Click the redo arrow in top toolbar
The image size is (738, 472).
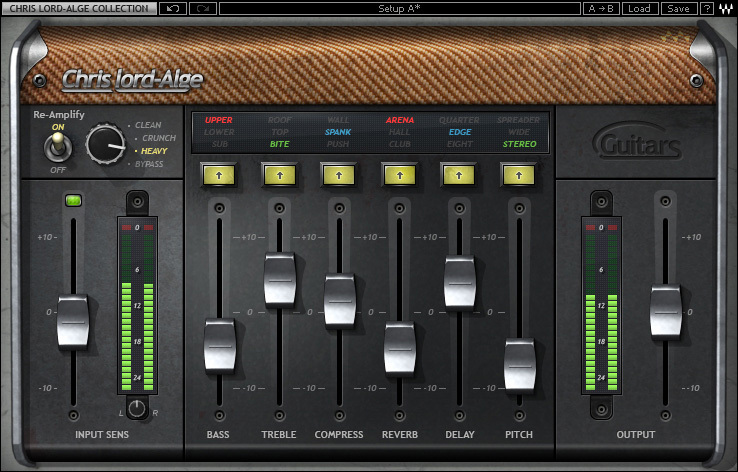201,8
